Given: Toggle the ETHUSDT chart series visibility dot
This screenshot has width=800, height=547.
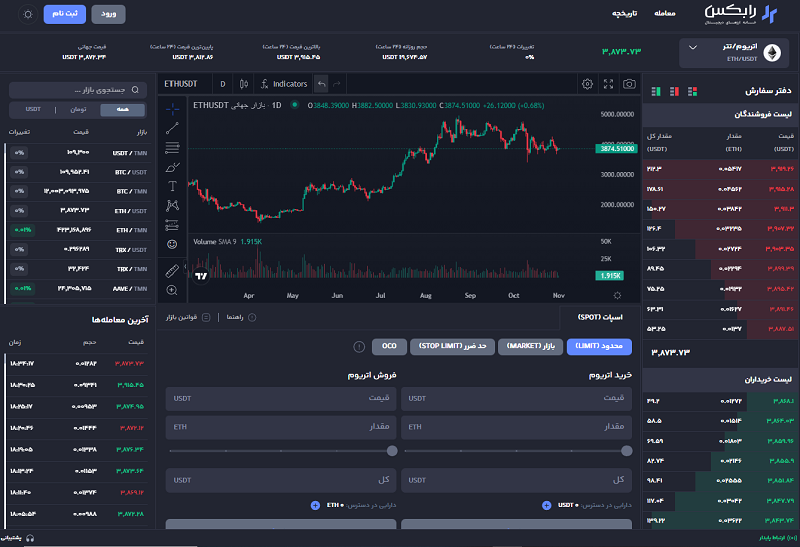Looking at the screenshot, I should pyautogui.click(x=294, y=105).
